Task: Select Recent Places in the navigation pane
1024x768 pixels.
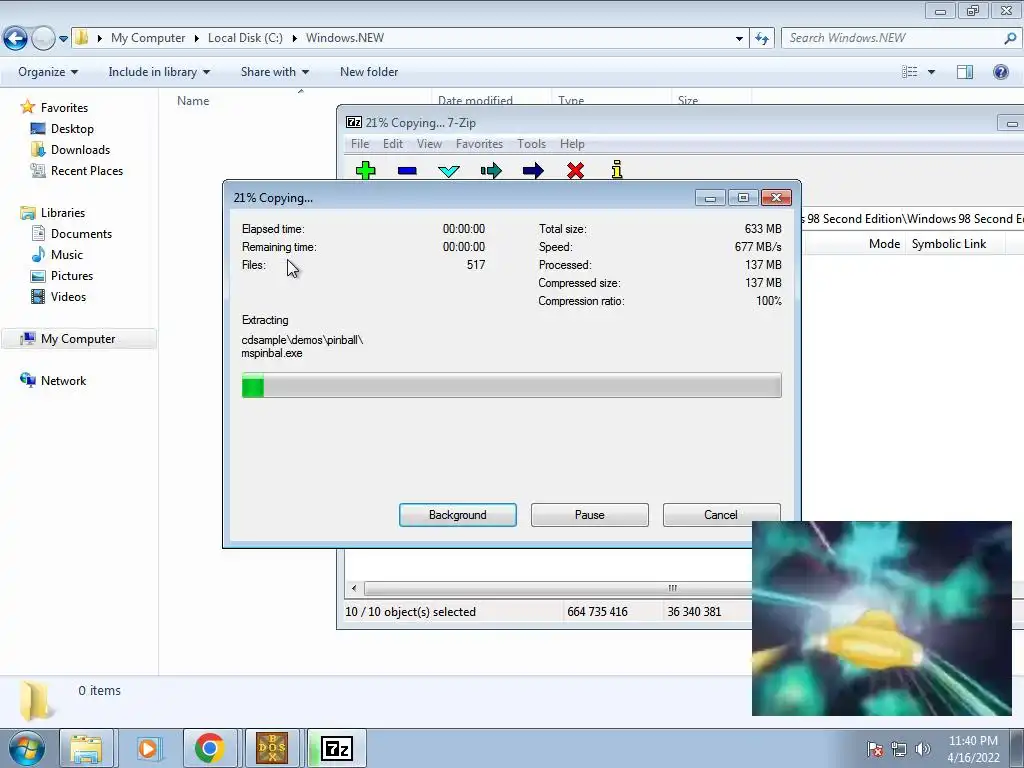Action: [x=86, y=170]
